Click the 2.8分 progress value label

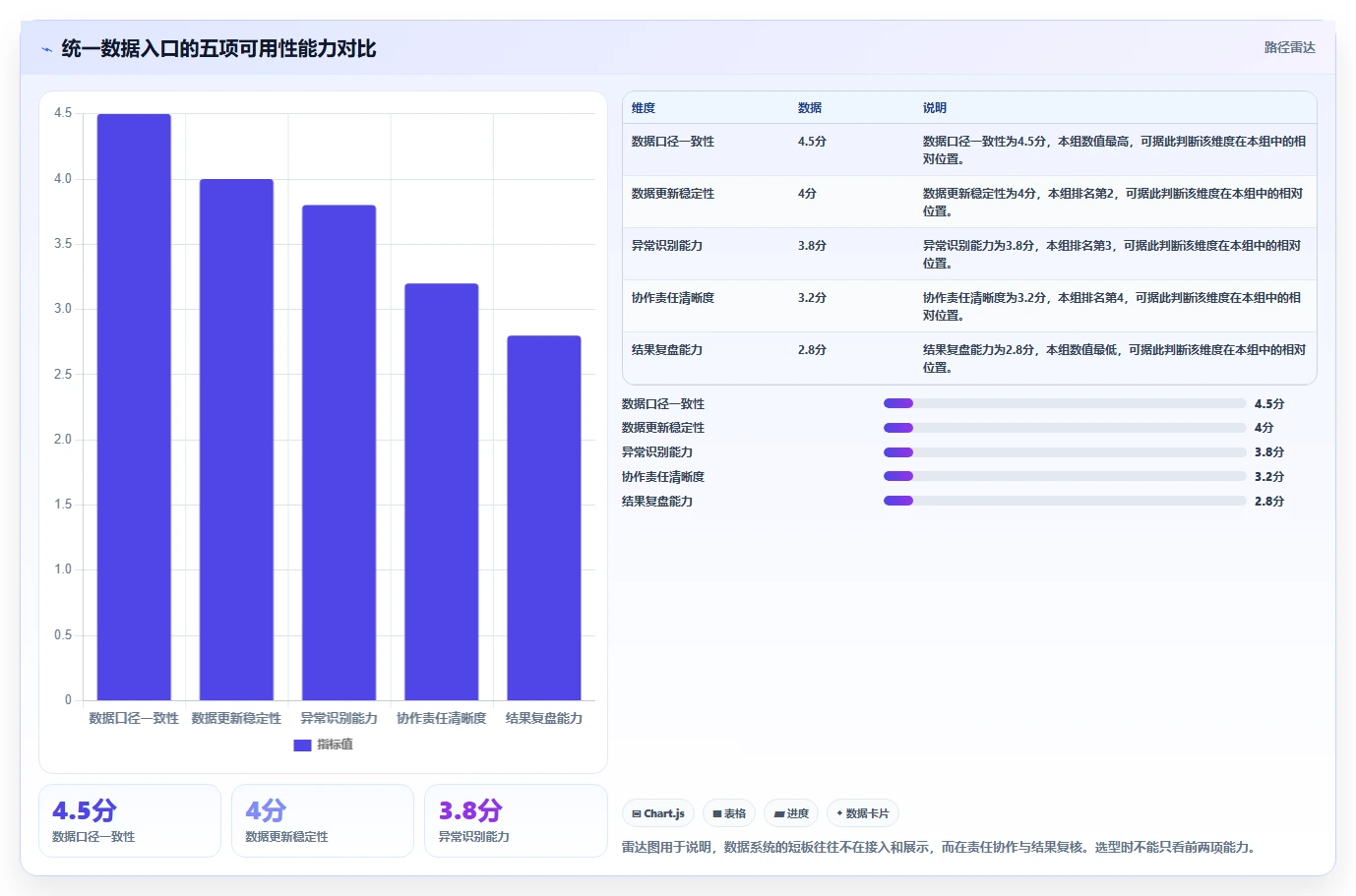click(1269, 502)
